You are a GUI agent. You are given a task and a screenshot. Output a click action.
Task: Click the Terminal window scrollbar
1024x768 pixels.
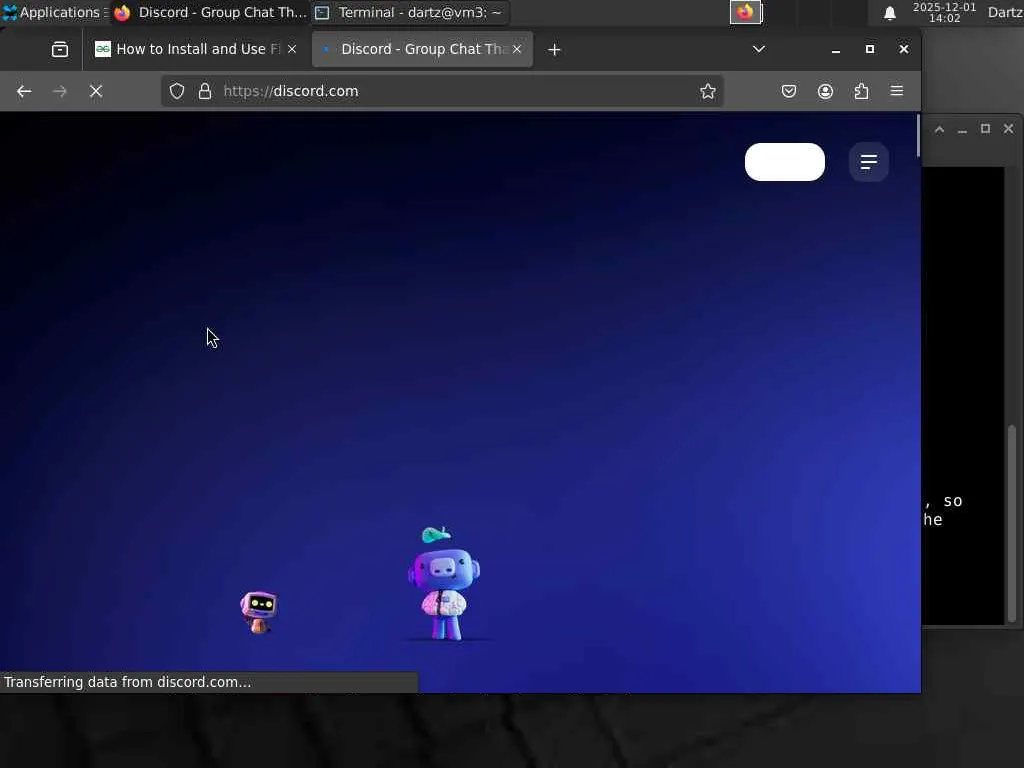(x=1012, y=523)
